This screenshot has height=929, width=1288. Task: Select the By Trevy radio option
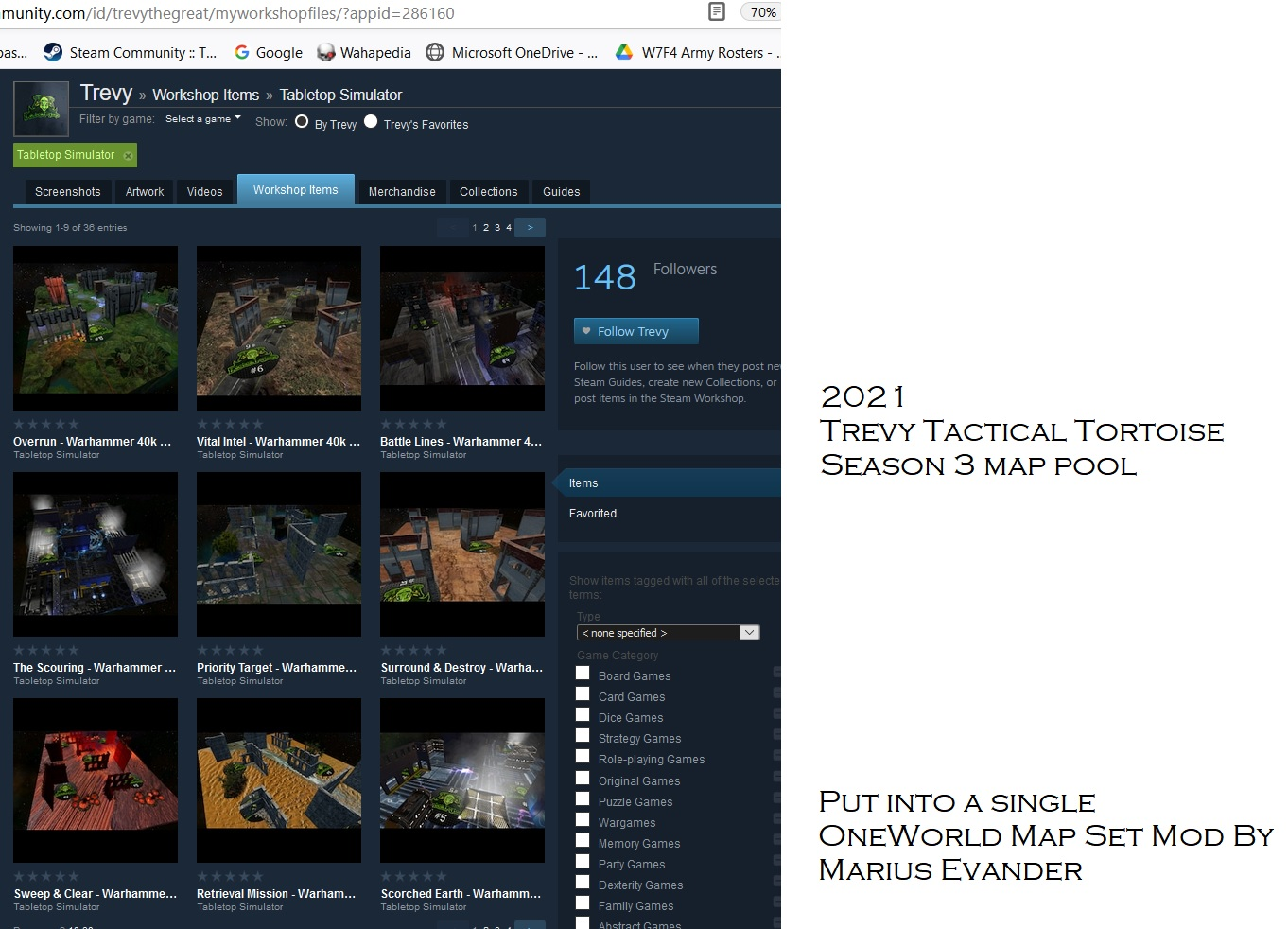tap(302, 121)
